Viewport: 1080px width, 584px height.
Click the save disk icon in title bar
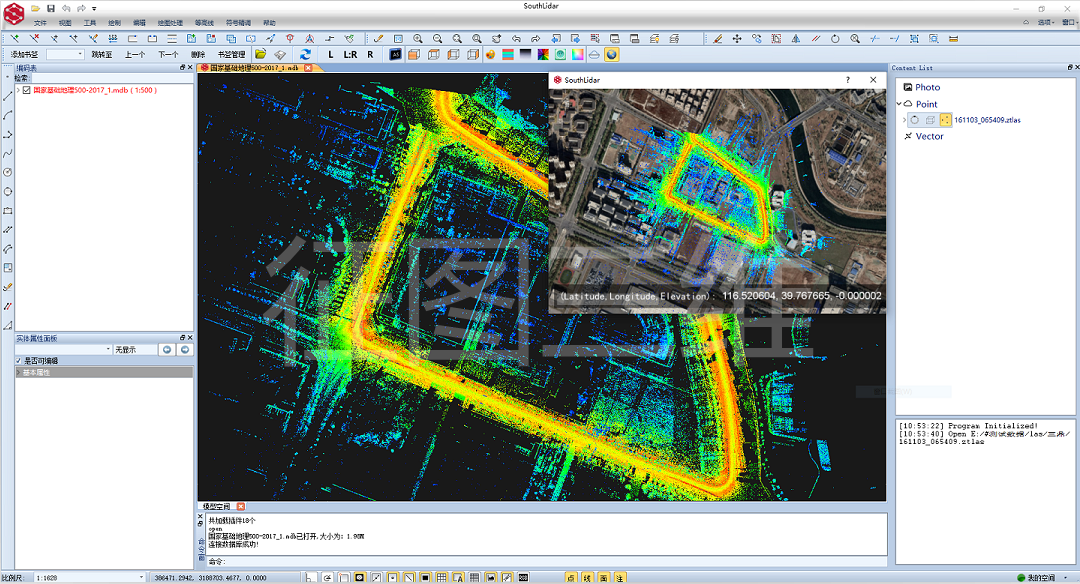click(51, 8)
